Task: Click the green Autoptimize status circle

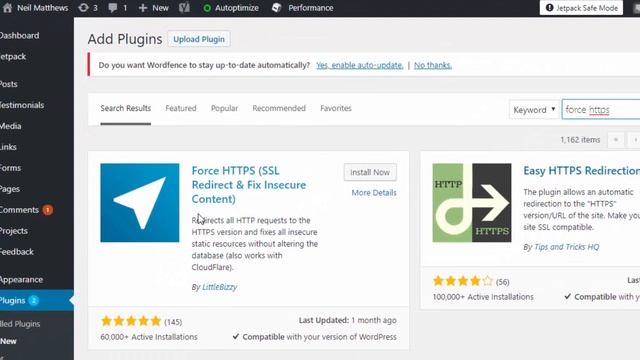Action: click(207, 8)
